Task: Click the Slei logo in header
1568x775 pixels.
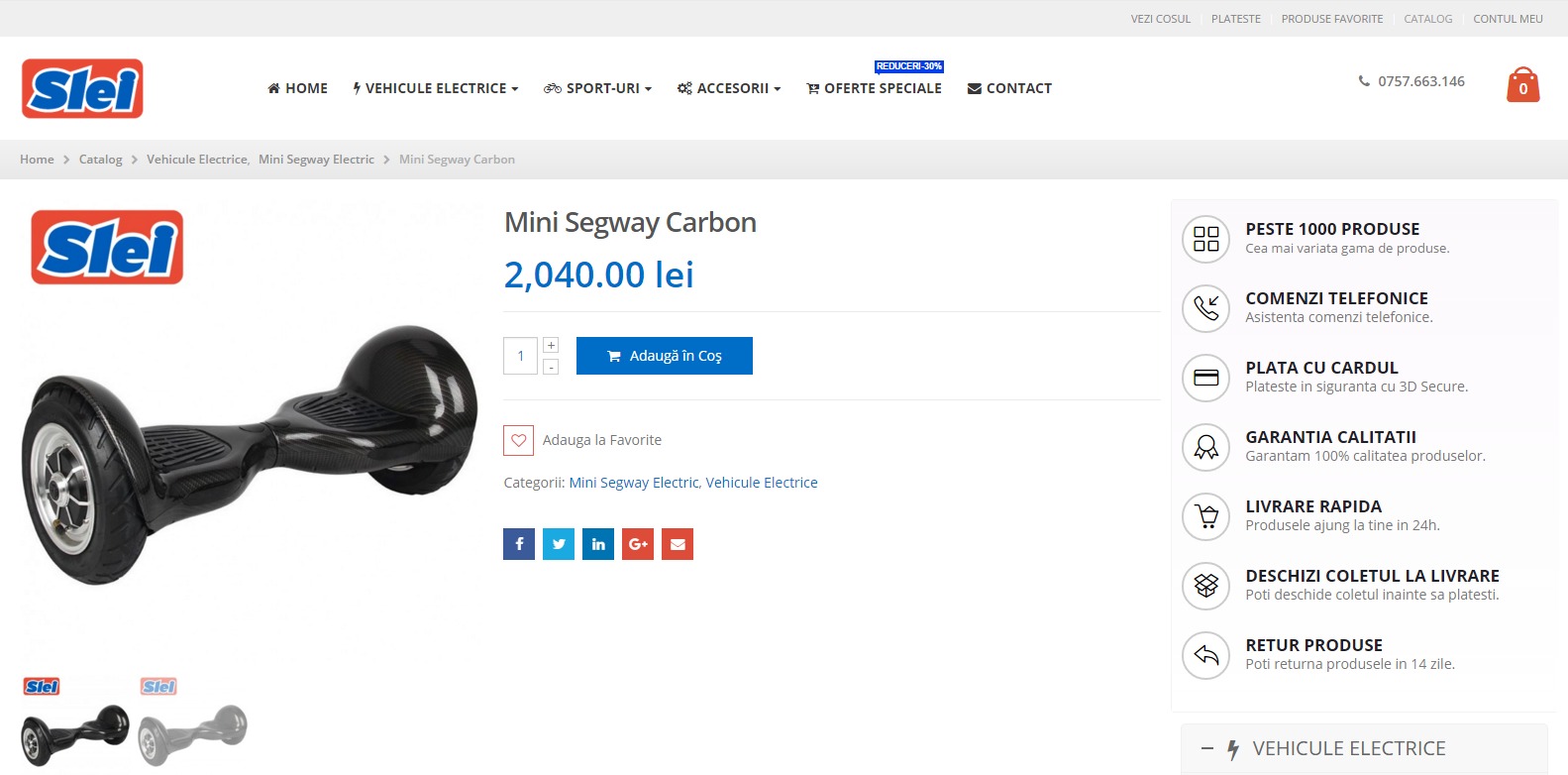Action: pyautogui.click(x=82, y=88)
